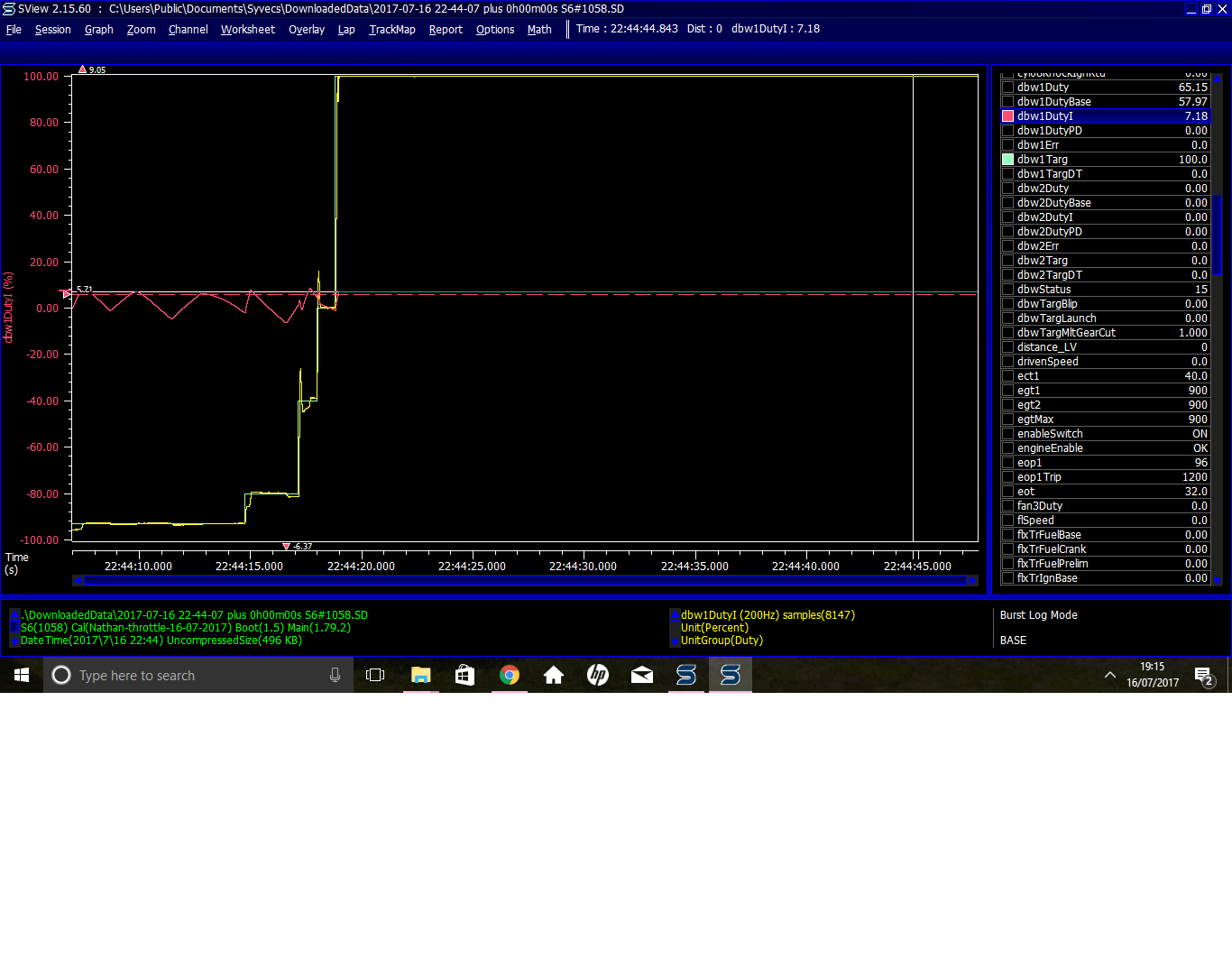Open File Explorer from the taskbar
Image resolution: width=1232 pixels, height=959 pixels.
(421, 675)
